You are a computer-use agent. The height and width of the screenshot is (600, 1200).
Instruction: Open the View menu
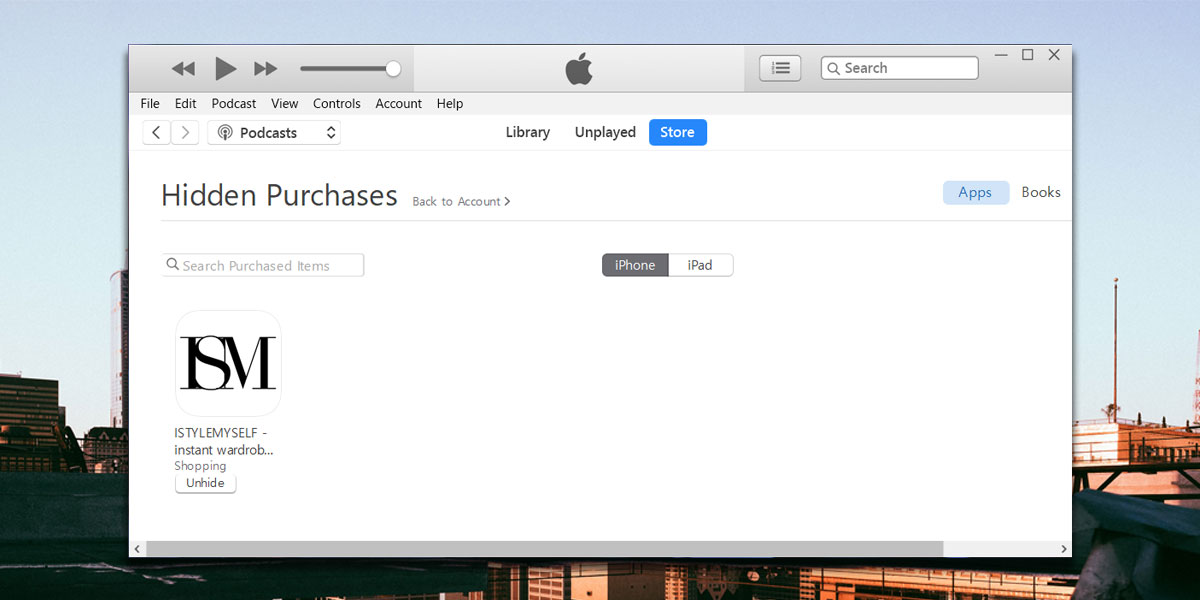point(284,103)
